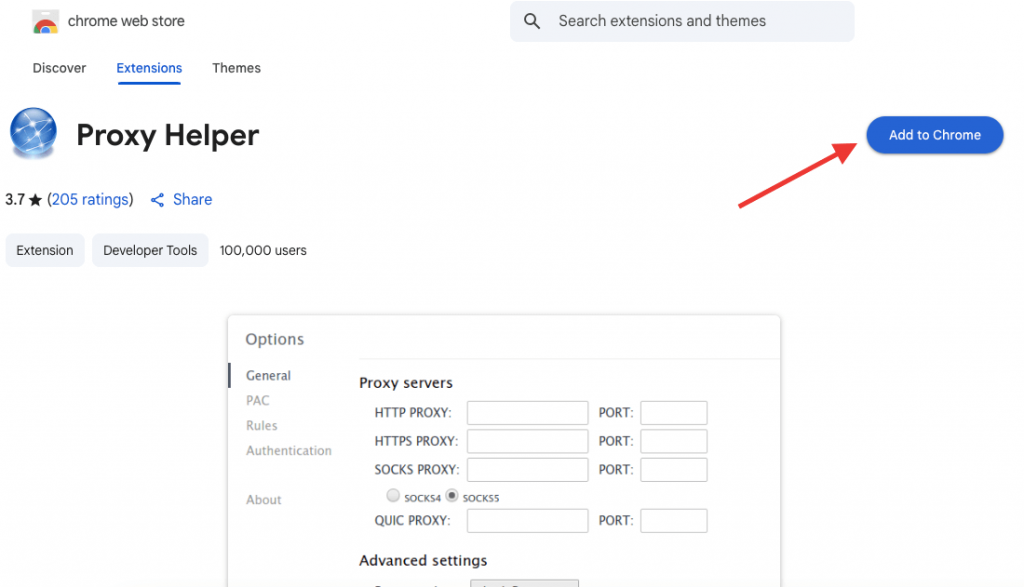This screenshot has height=587, width=1024.
Task: Select the SOCKS5 radio button
Action: pos(452,496)
